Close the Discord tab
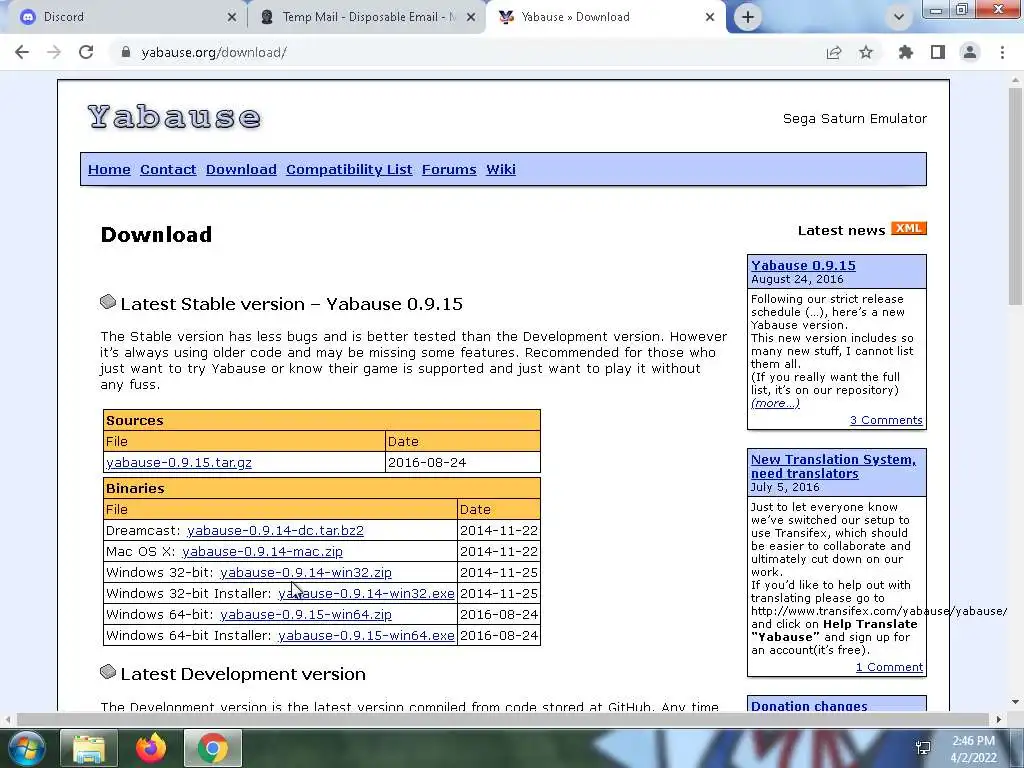Viewport: 1024px width, 768px height. 232,17
